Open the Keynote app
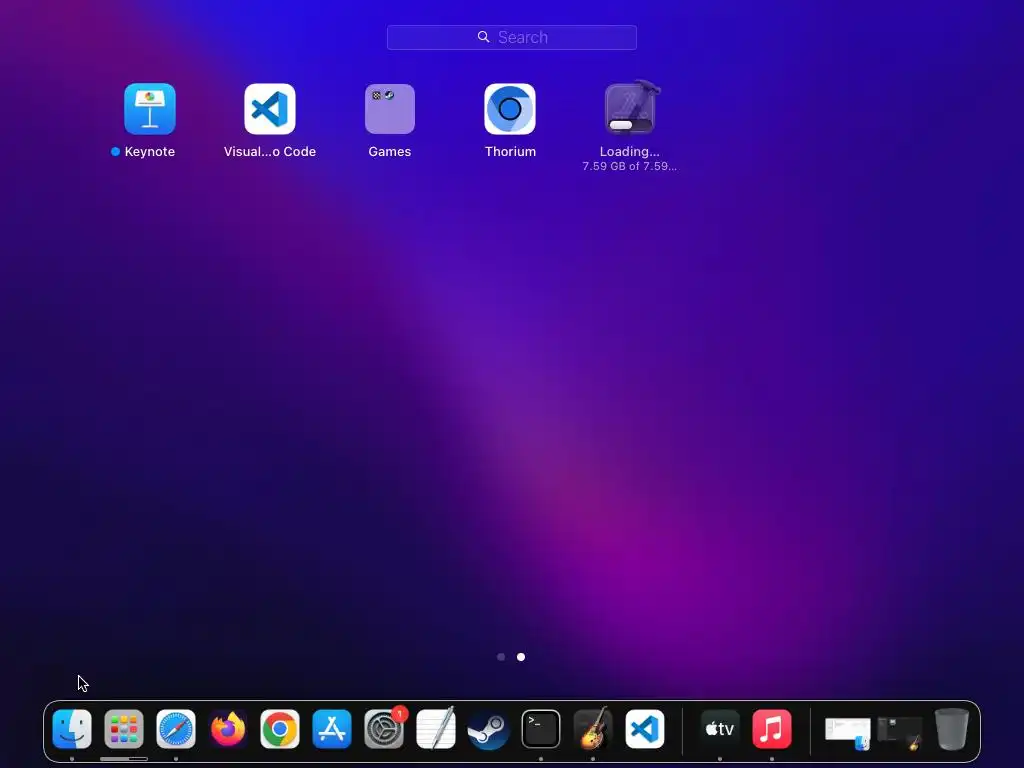Screen dimensions: 1024x768 pyautogui.click(x=150, y=108)
